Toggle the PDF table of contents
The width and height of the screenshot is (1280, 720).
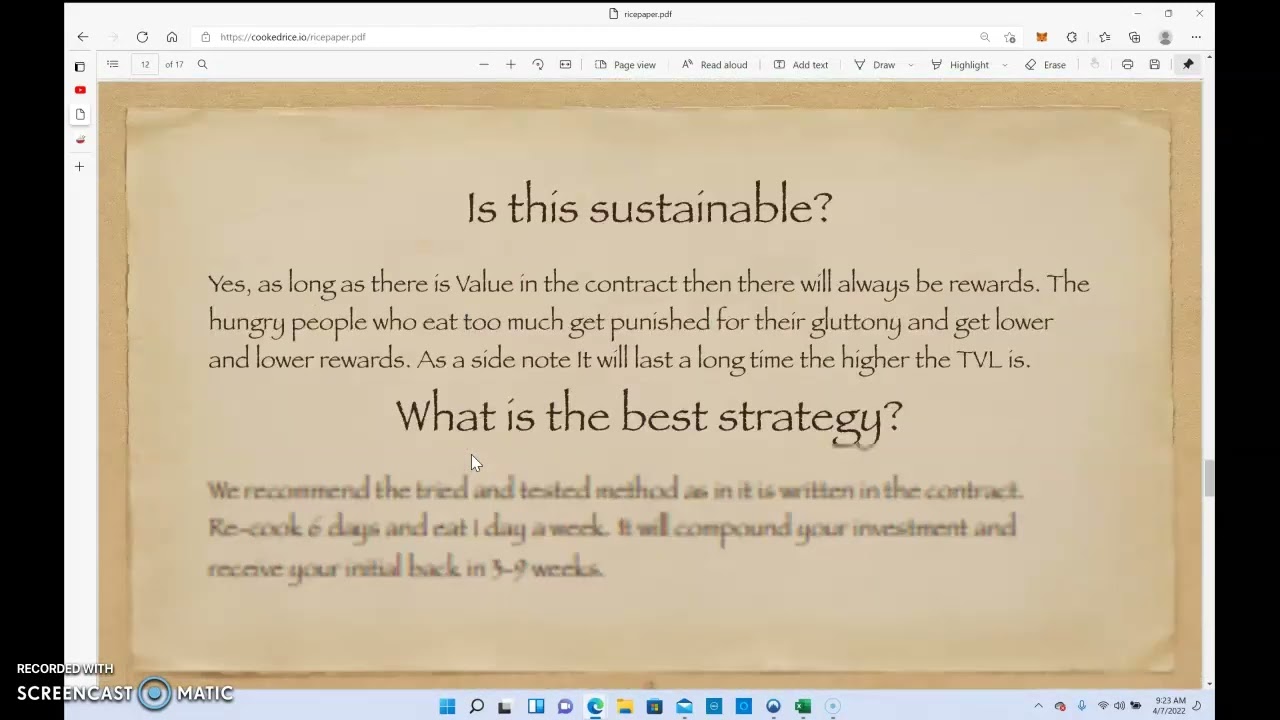tap(113, 64)
